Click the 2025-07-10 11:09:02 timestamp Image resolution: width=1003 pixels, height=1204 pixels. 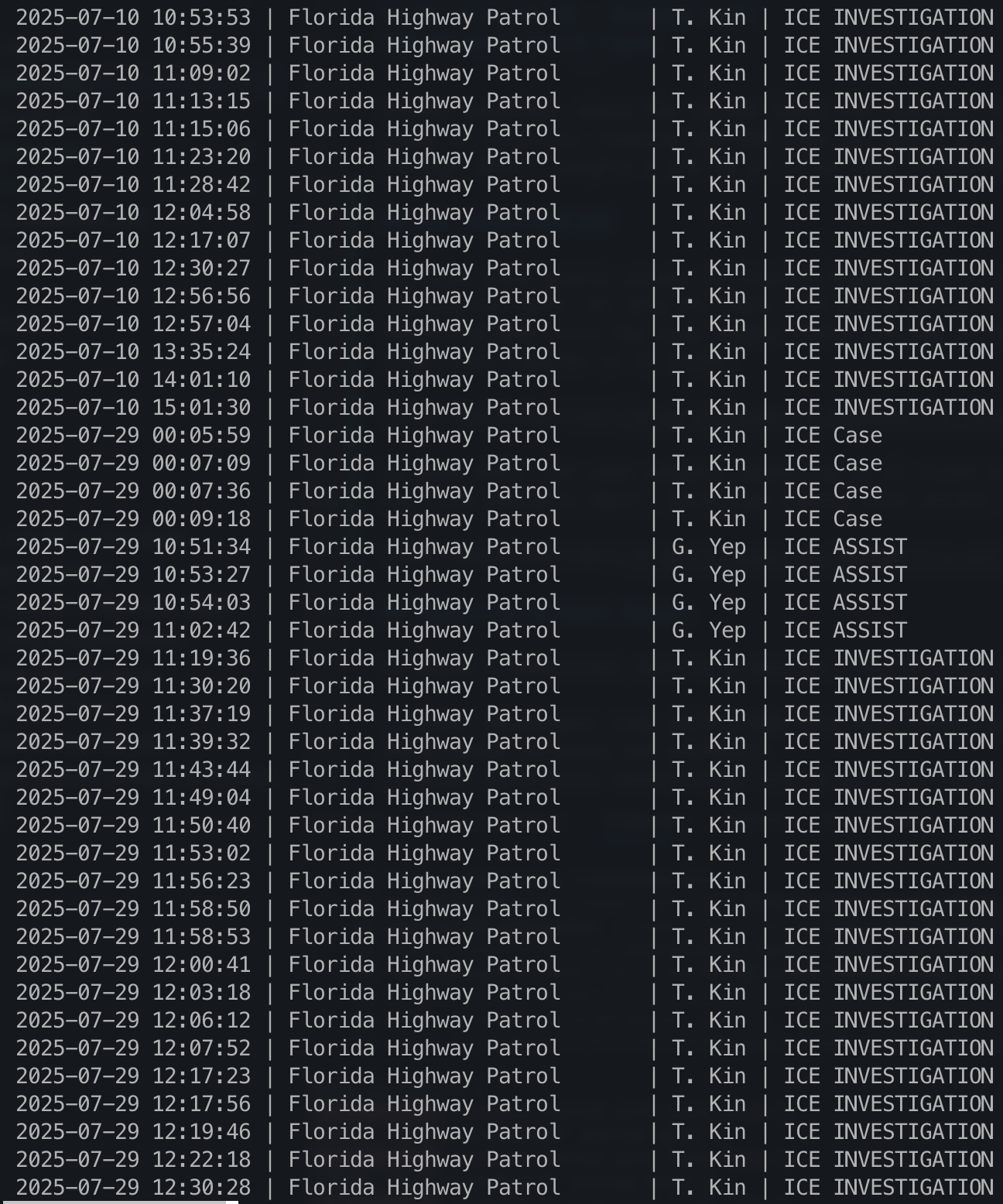[133, 74]
